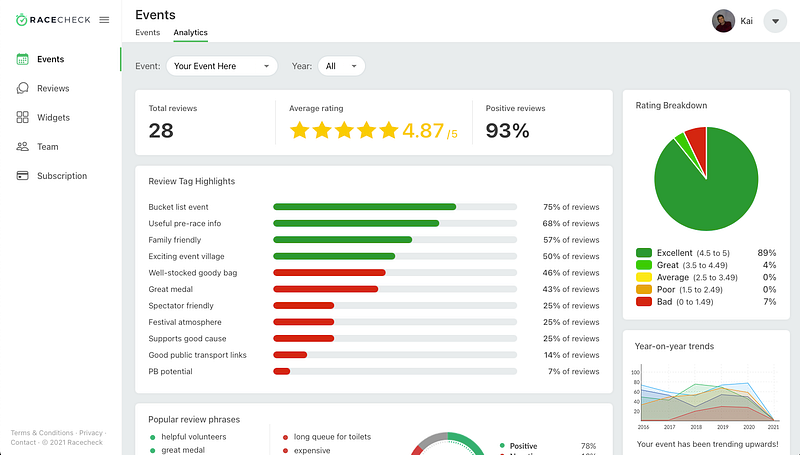Click the '75% of reviews' value
The width and height of the screenshot is (800, 455).
click(x=571, y=207)
